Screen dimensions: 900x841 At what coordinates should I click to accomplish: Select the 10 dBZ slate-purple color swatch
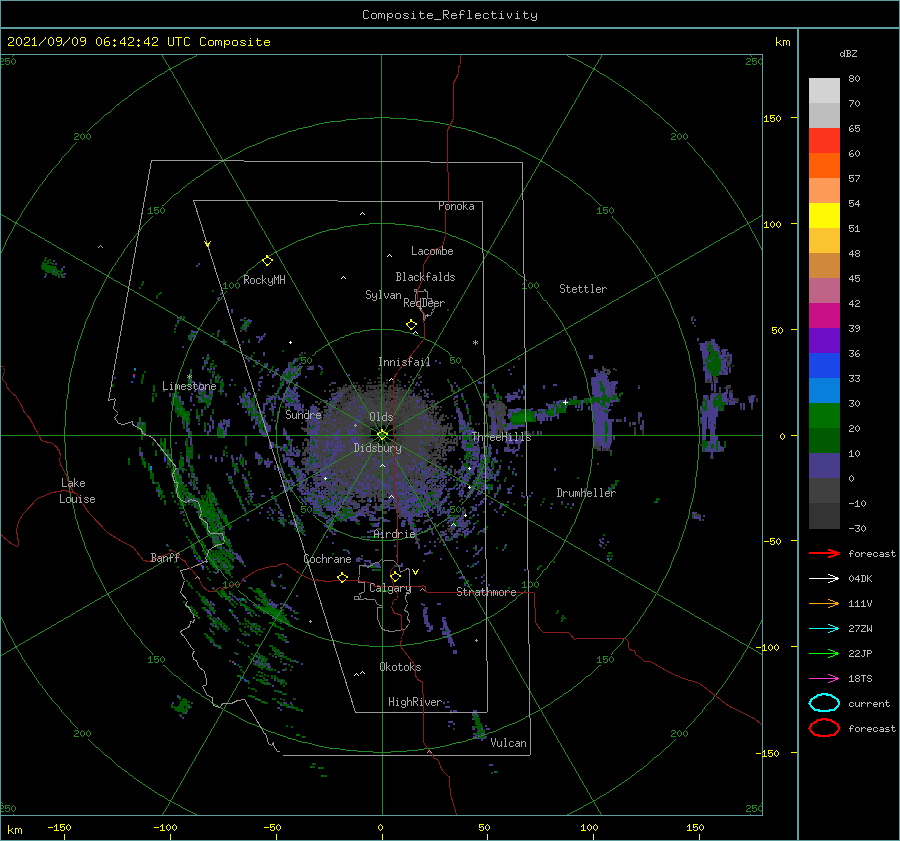pos(824,466)
